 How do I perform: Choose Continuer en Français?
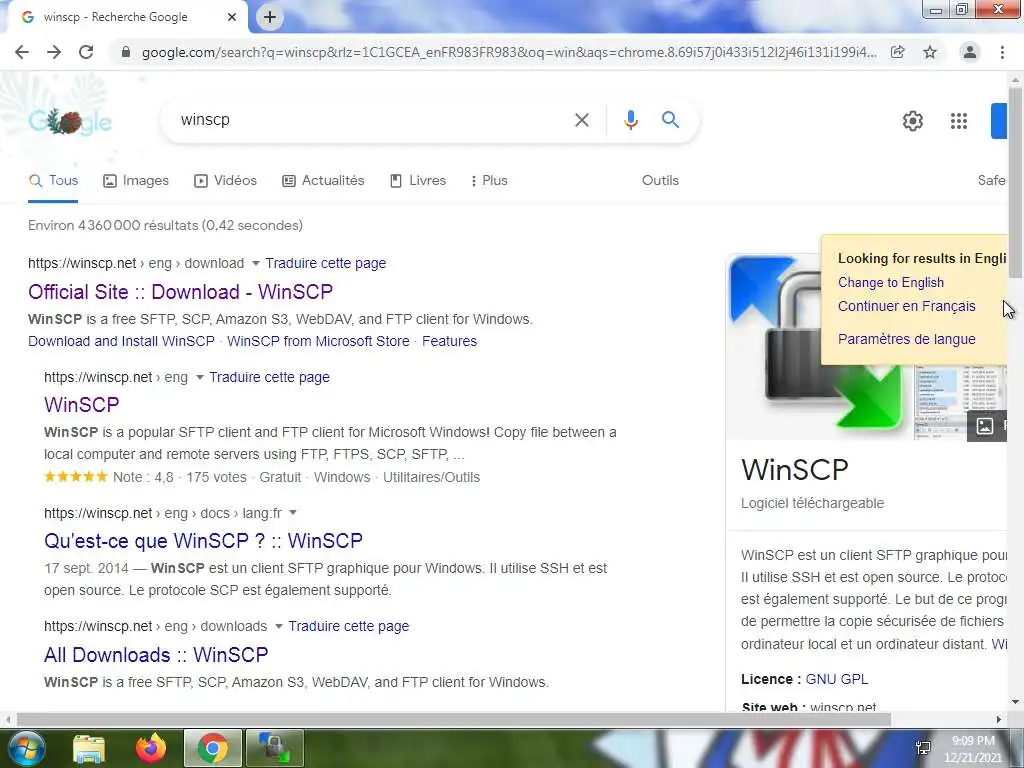coord(906,306)
